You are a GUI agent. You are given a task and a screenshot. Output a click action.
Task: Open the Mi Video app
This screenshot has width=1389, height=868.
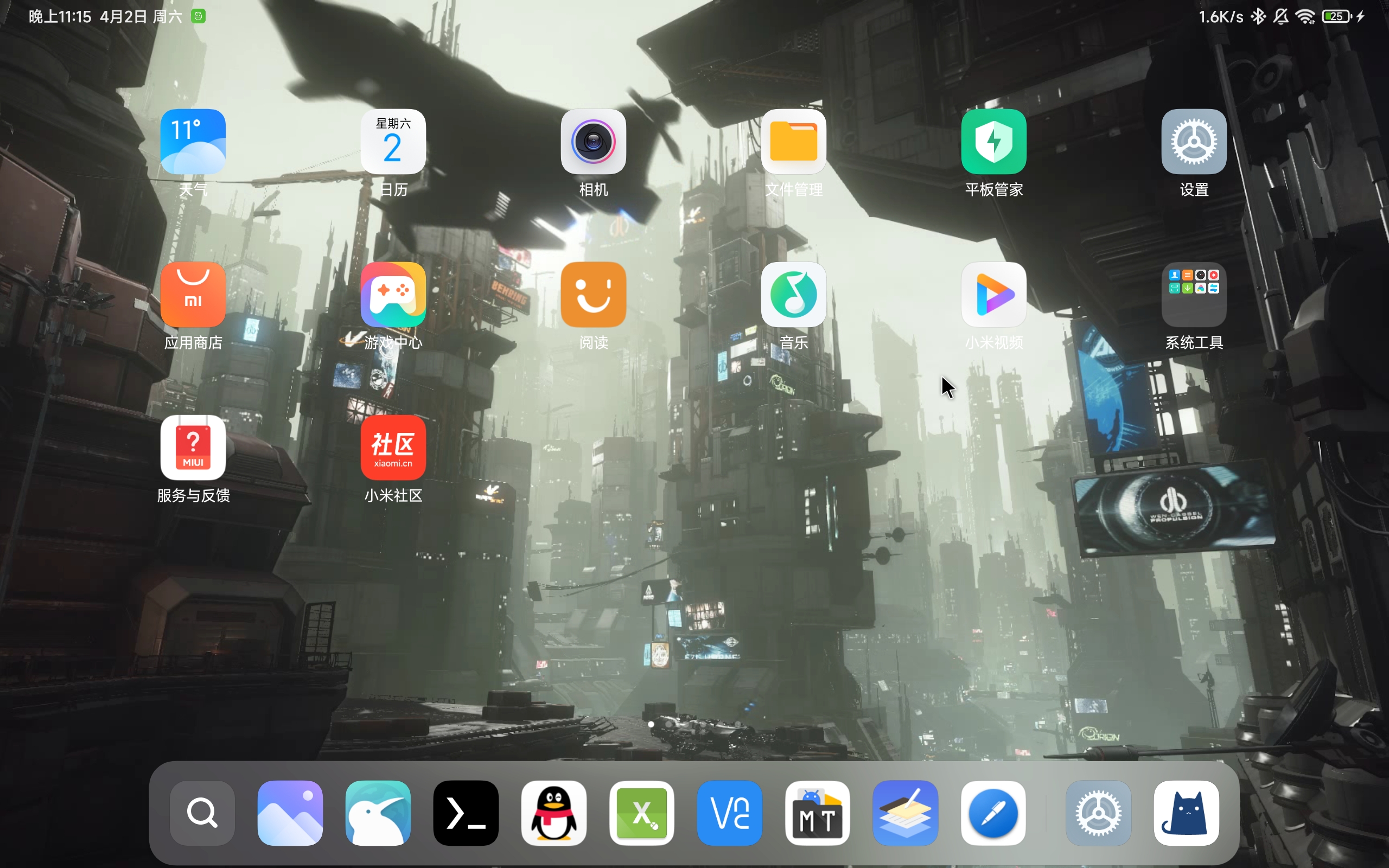pos(993,295)
